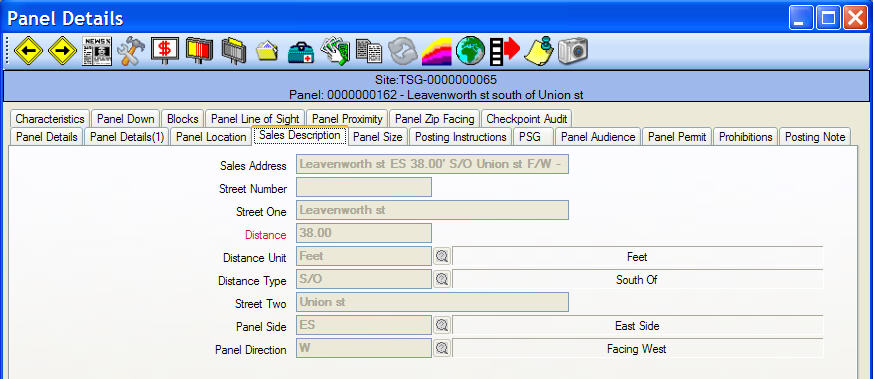Click the 'Facing West' description text
The image size is (873, 379).
coord(637,349)
